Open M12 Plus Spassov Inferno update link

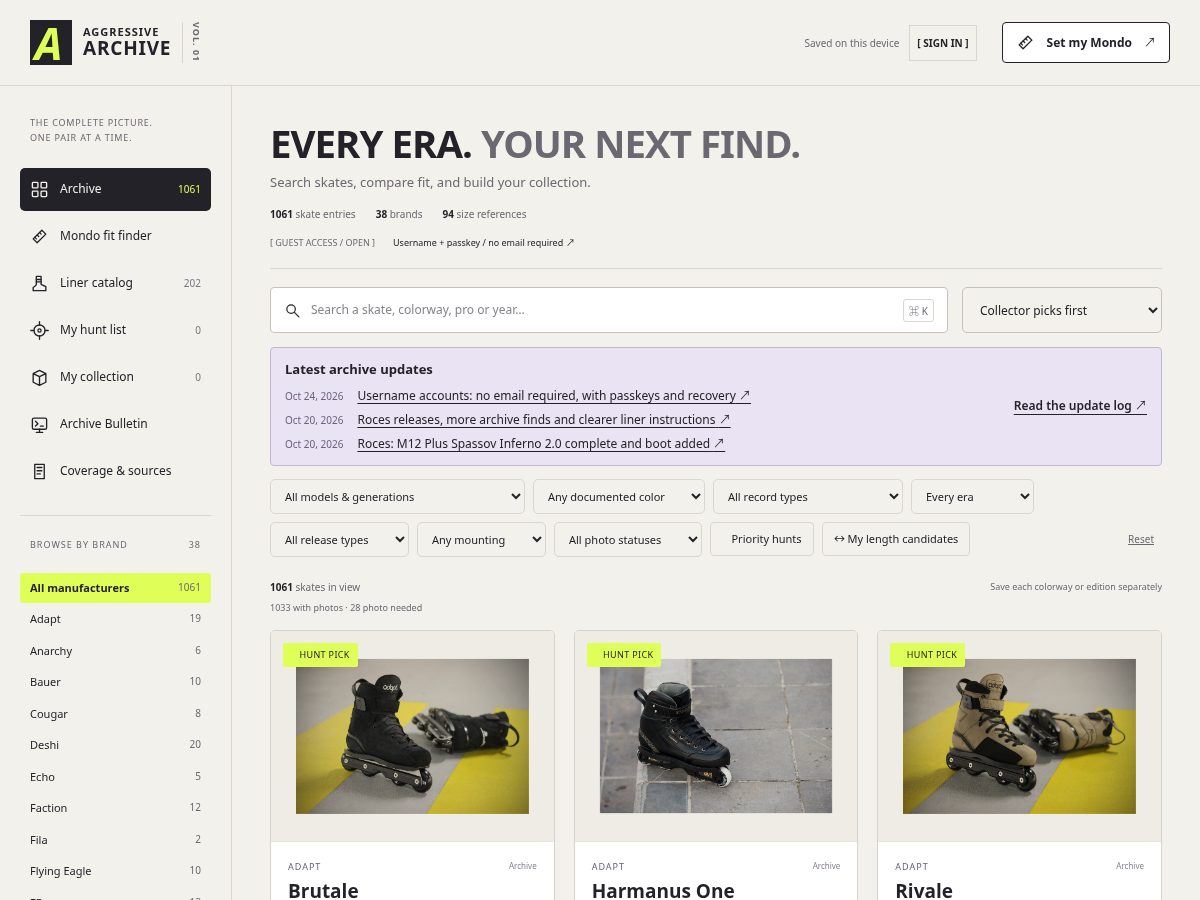click(x=541, y=444)
